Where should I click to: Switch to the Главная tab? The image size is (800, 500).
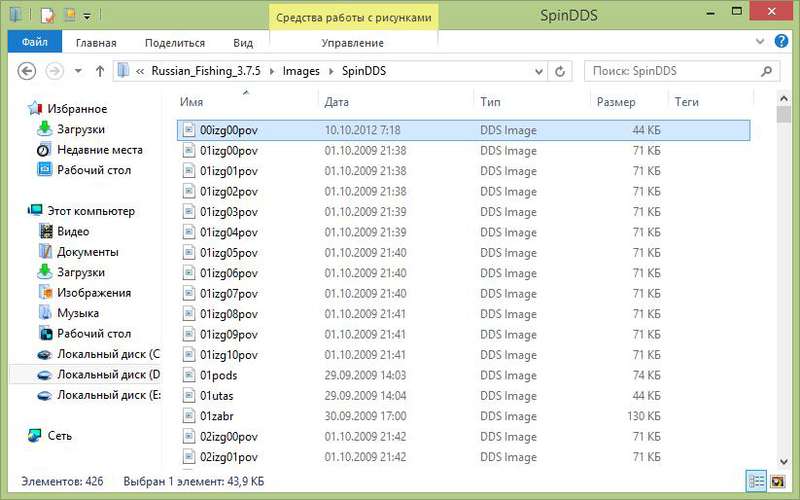[96, 43]
